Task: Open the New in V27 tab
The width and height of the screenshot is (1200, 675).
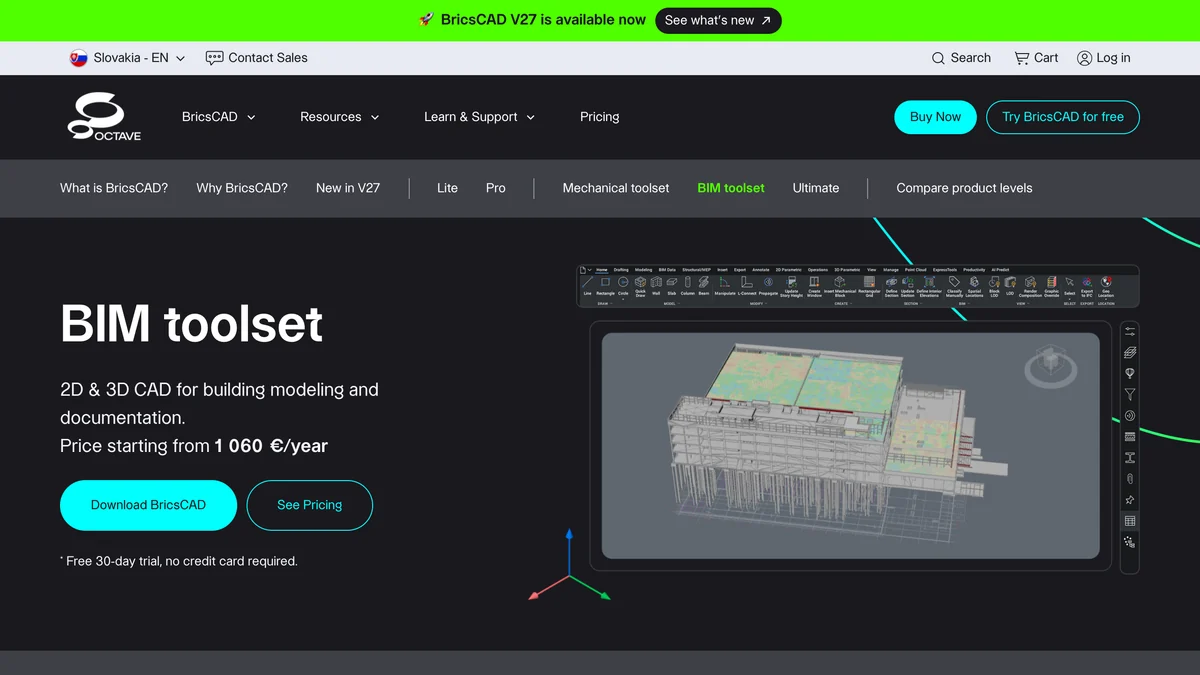Action: point(348,188)
